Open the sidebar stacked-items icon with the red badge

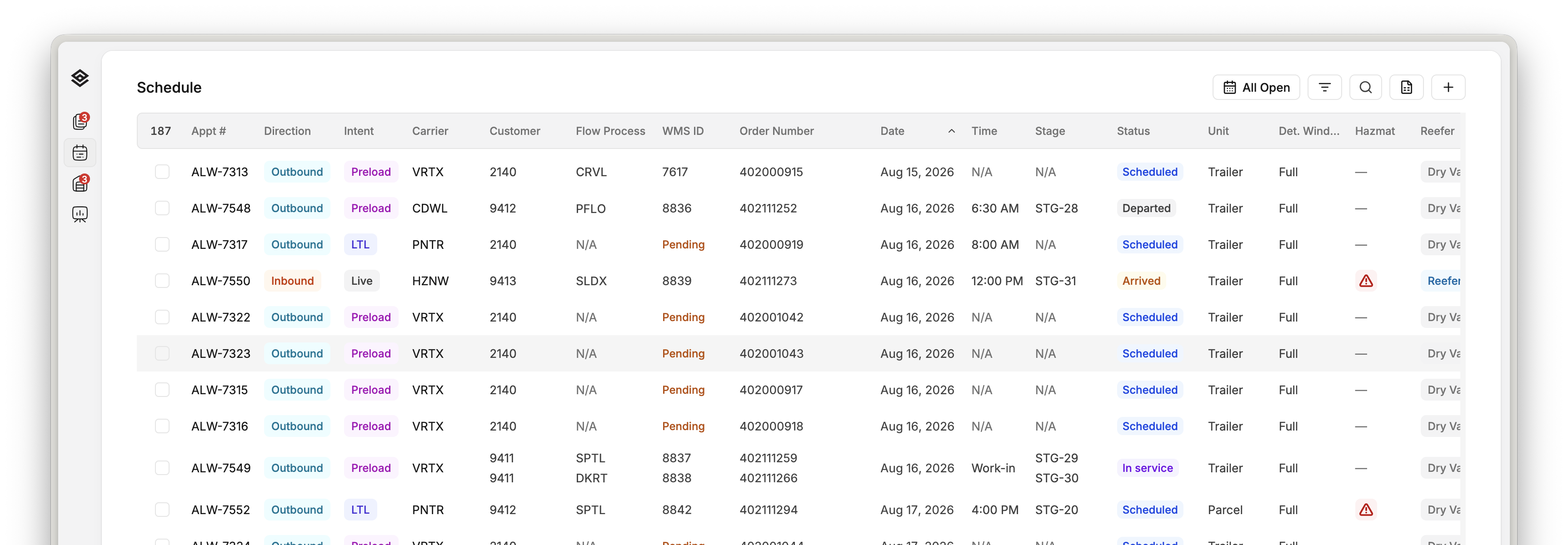pyautogui.click(x=80, y=183)
